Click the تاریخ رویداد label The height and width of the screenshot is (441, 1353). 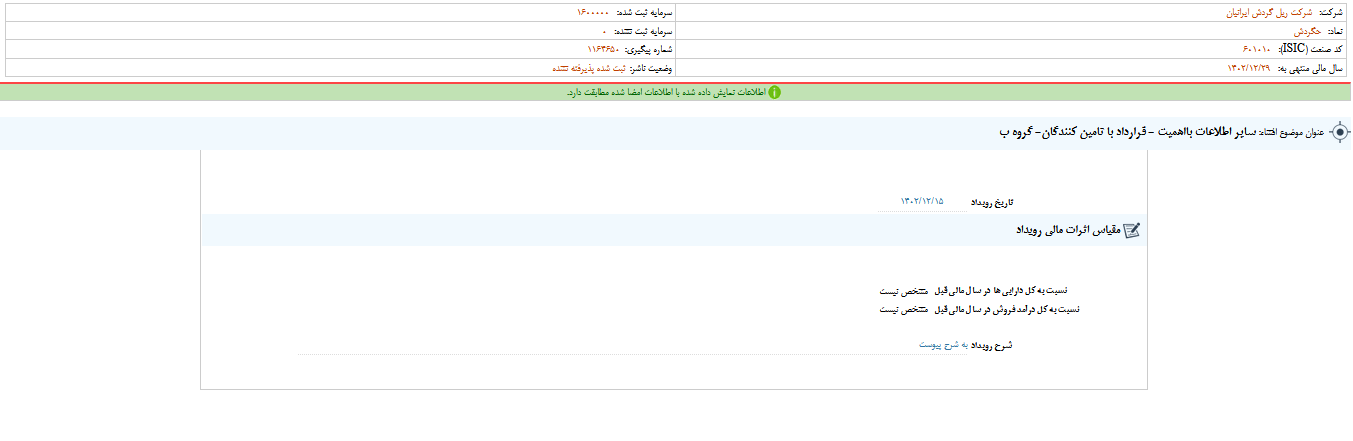point(992,201)
